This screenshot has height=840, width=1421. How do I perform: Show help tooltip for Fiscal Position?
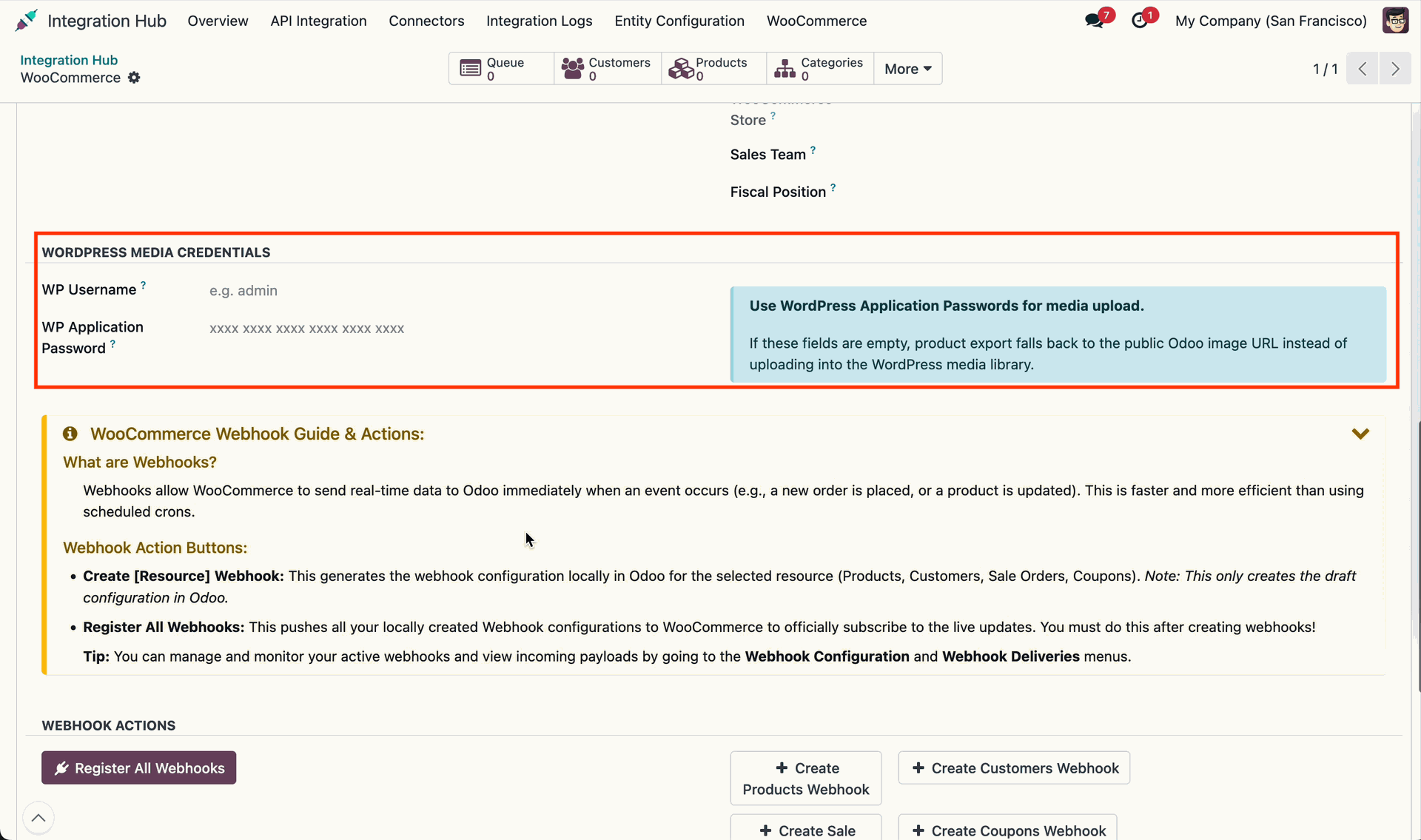point(833,187)
